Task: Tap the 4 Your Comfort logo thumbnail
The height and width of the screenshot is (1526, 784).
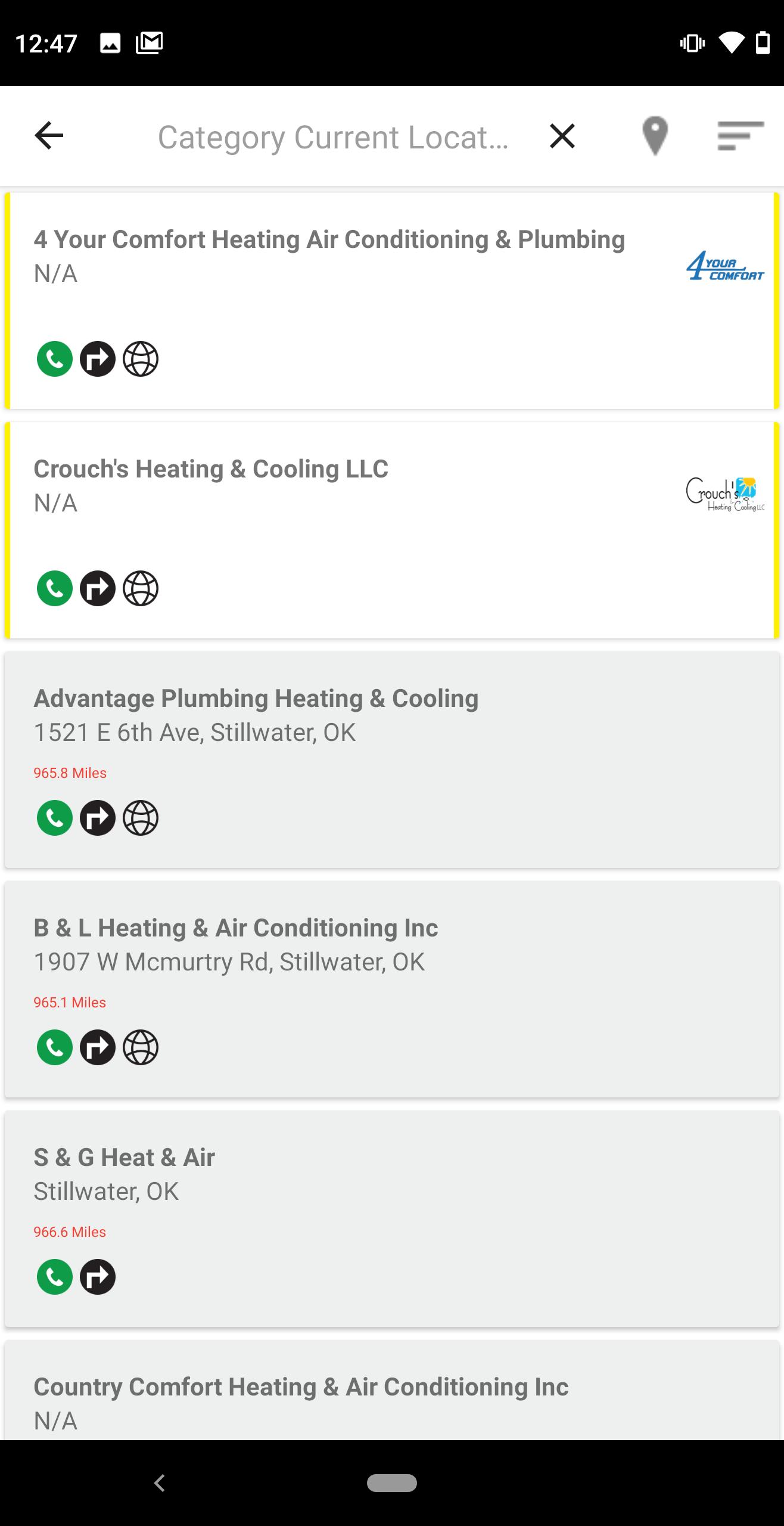Action: tap(724, 265)
